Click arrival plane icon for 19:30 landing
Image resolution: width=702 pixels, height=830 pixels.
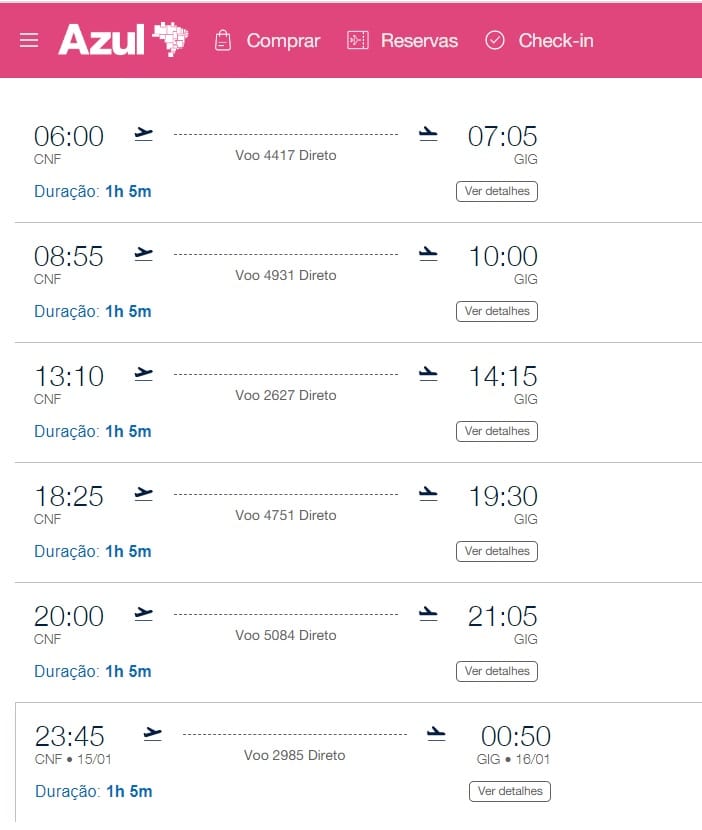point(428,494)
